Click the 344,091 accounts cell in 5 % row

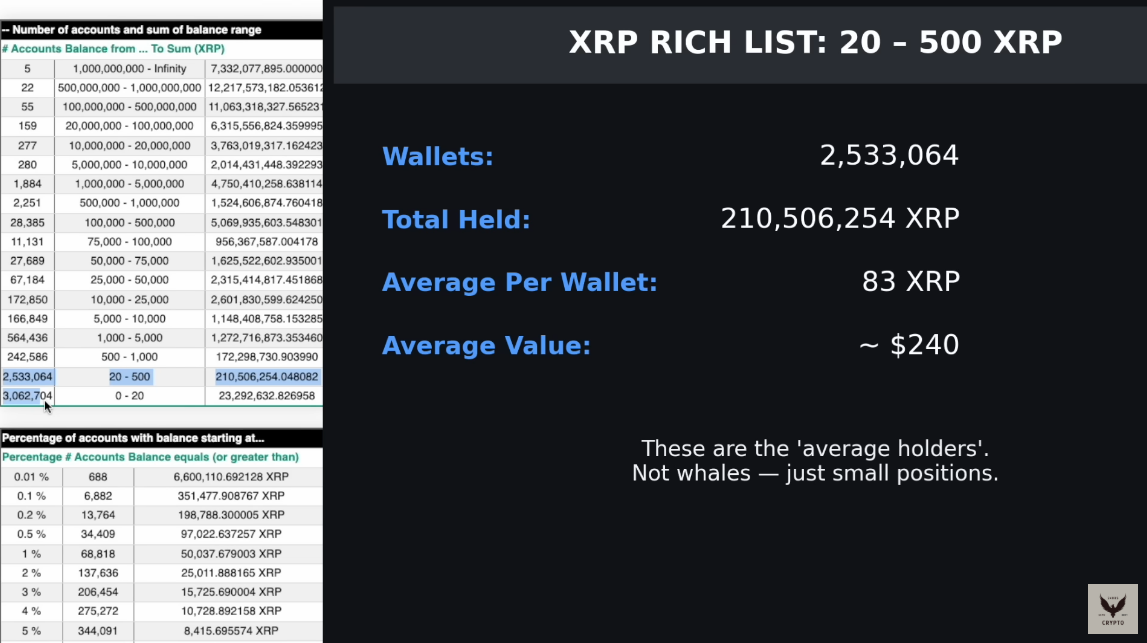point(97,631)
